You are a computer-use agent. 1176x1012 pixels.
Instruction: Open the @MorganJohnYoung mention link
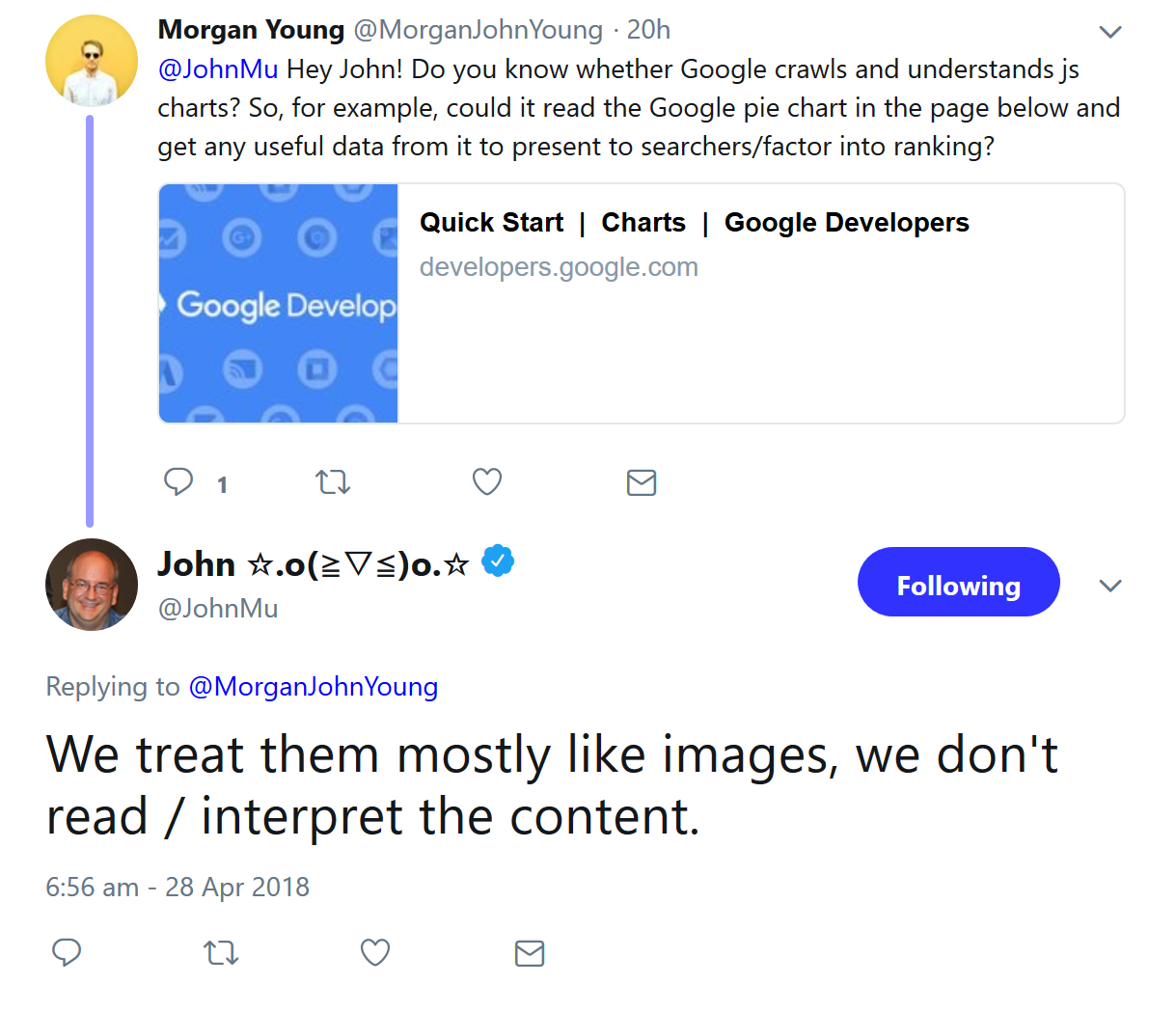coord(314,686)
